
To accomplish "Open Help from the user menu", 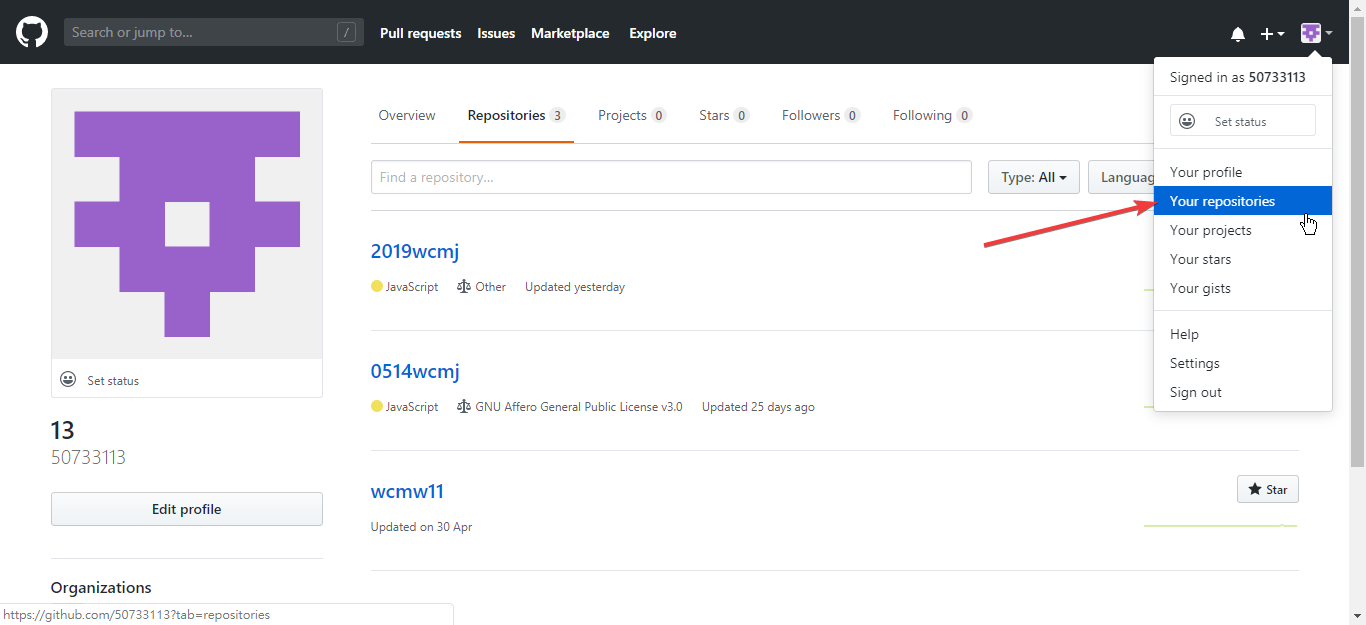I will coord(1243,334).
